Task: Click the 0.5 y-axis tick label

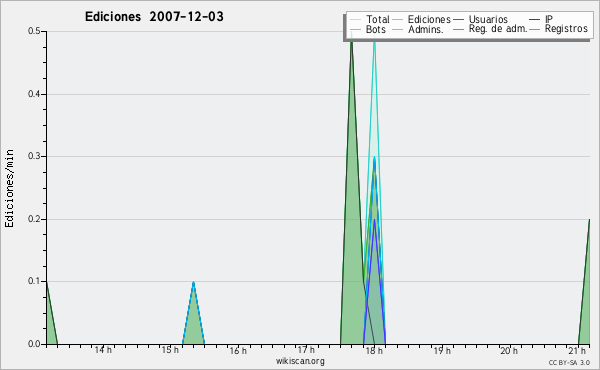Action: [x=35, y=31]
